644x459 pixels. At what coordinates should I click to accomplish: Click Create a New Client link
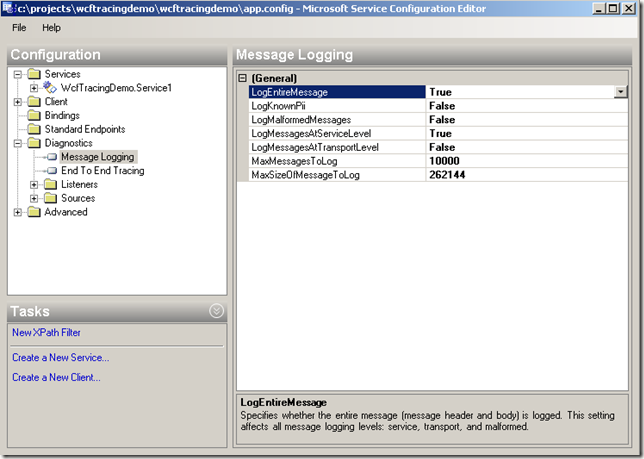point(56,377)
